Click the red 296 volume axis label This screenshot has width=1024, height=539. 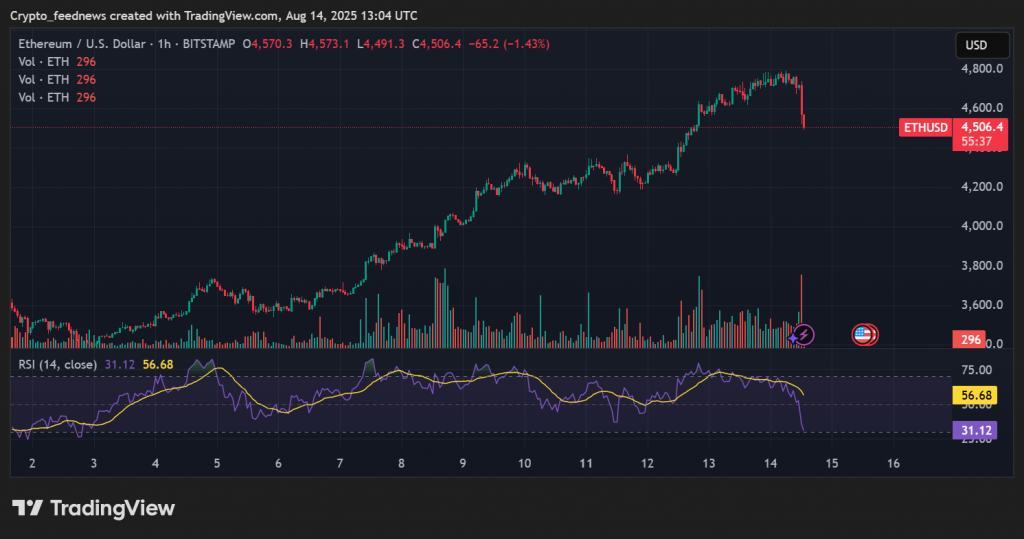pyautogui.click(x=969, y=339)
